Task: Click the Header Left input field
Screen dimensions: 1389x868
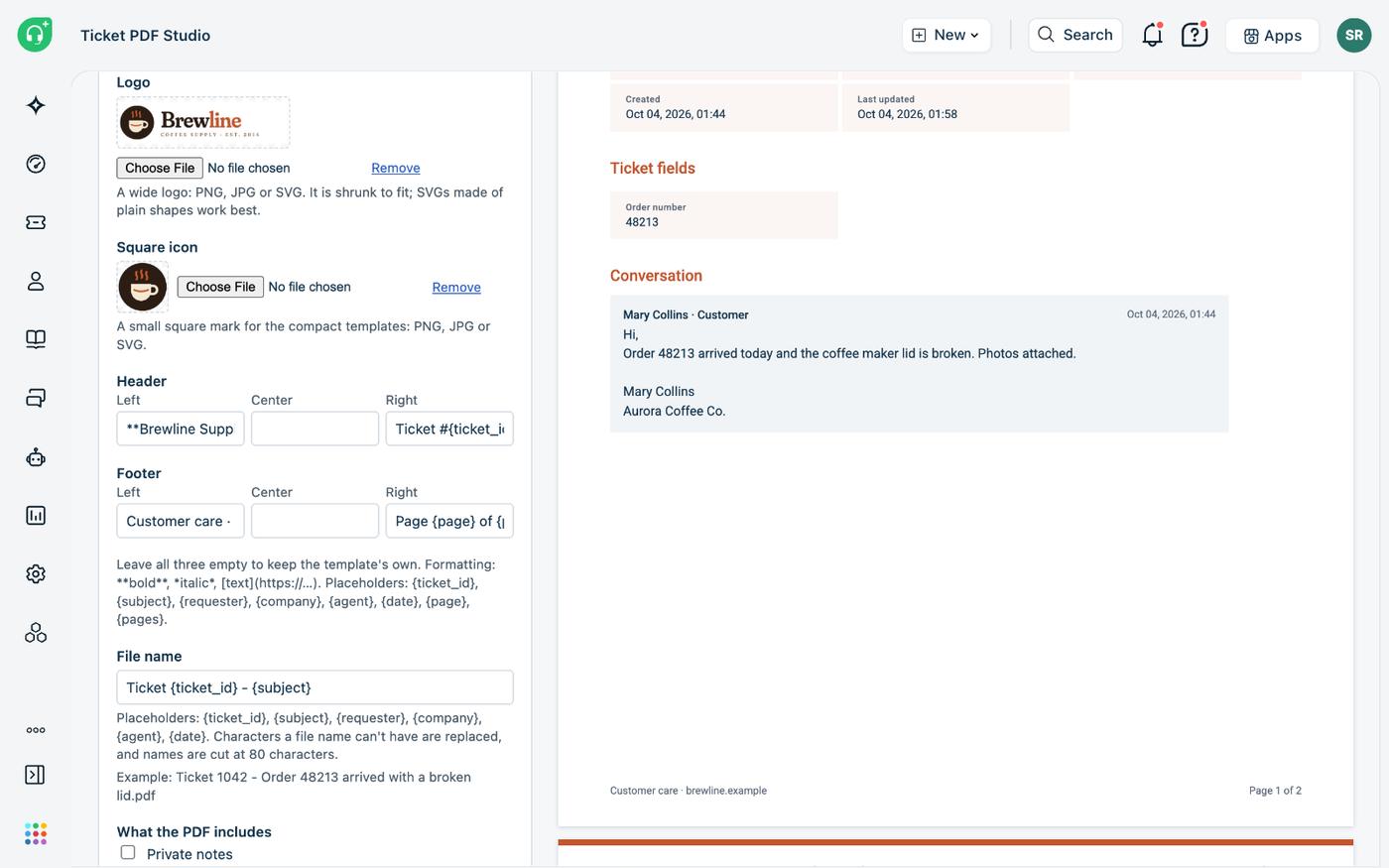Action: [181, 429]
